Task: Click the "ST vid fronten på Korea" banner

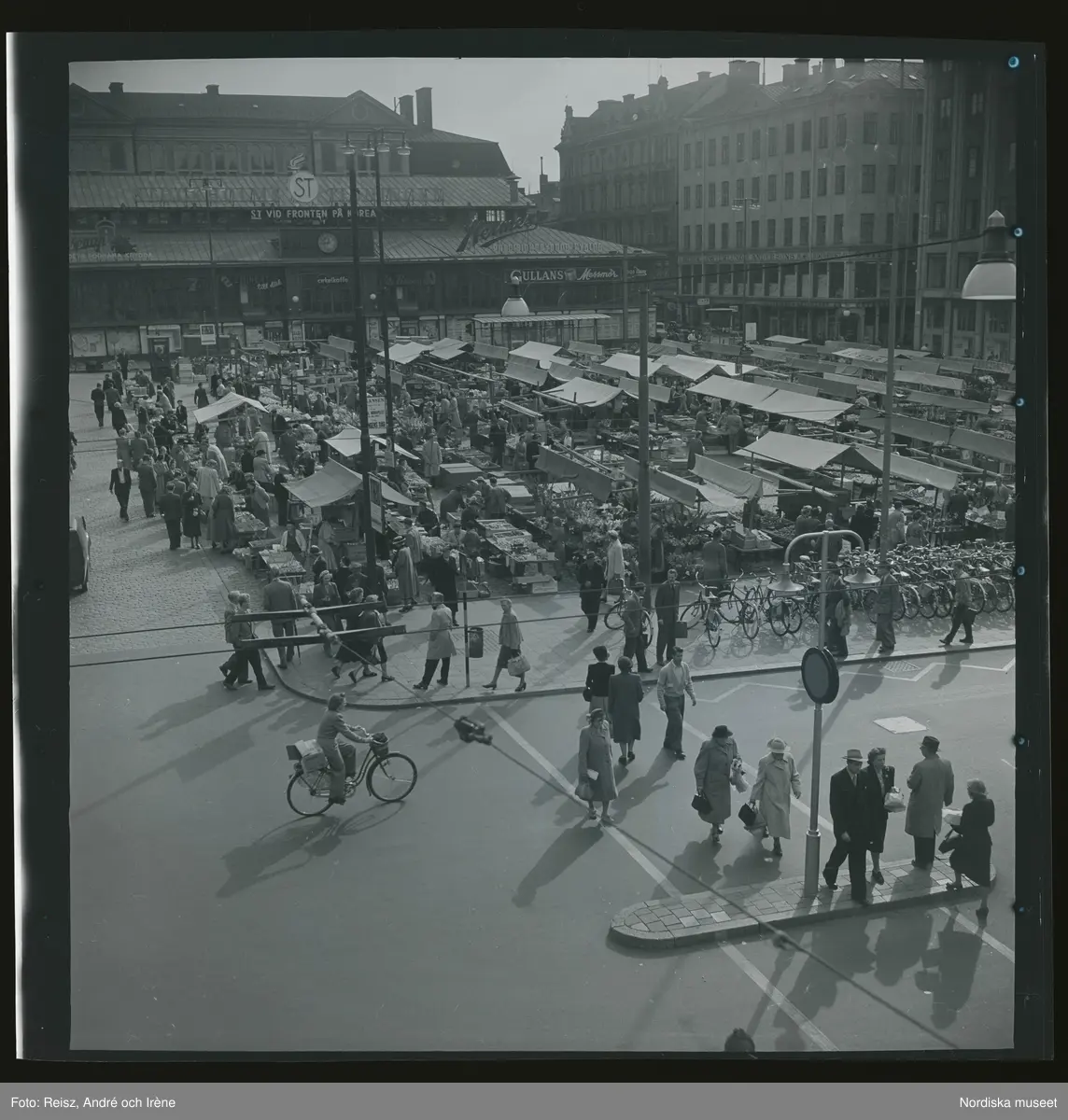Action: pyautogui.click(x=313, y=214)
